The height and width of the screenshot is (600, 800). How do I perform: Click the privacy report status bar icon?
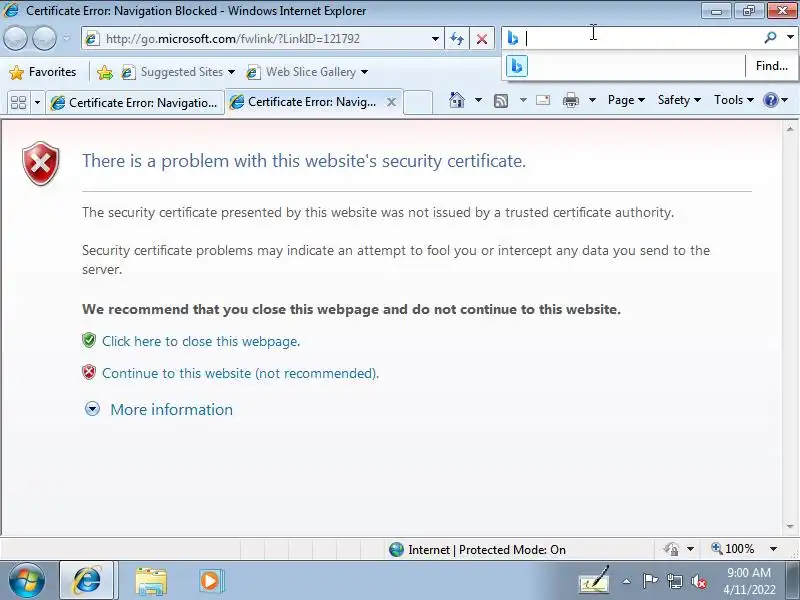671,549
